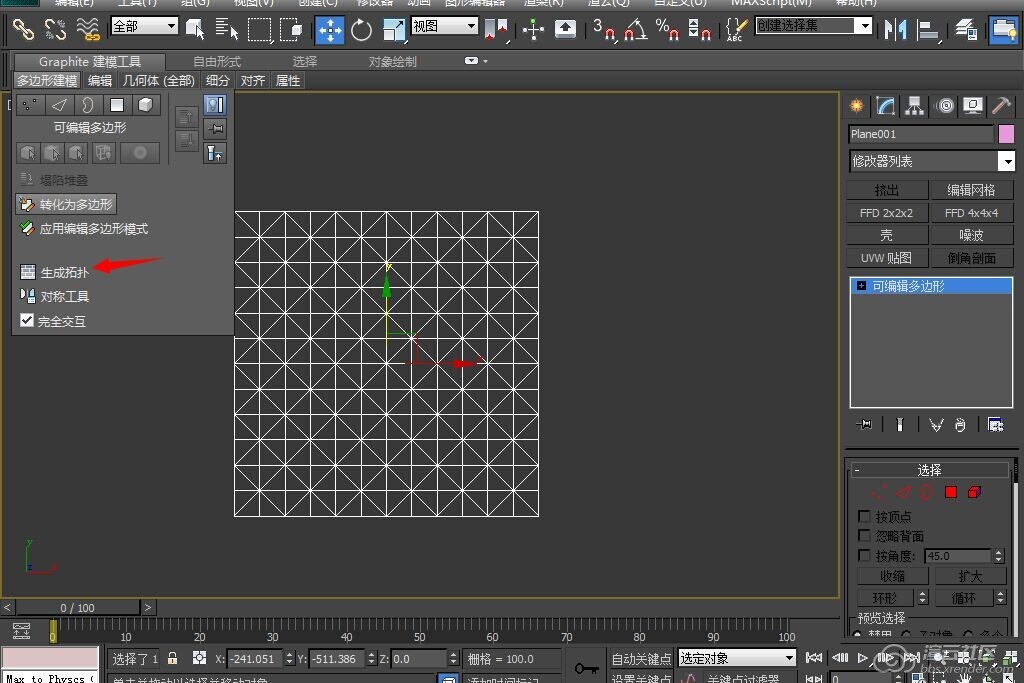Check the 忽略背面 option
This screenshot has width=1024, height=683.
[x=865, y=535]
